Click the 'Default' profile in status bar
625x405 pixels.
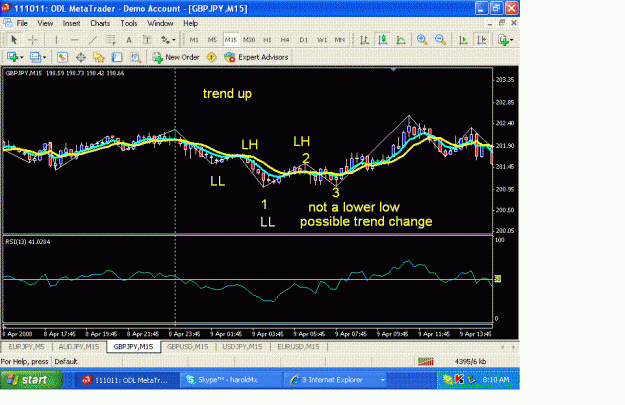tap(66, 362)
